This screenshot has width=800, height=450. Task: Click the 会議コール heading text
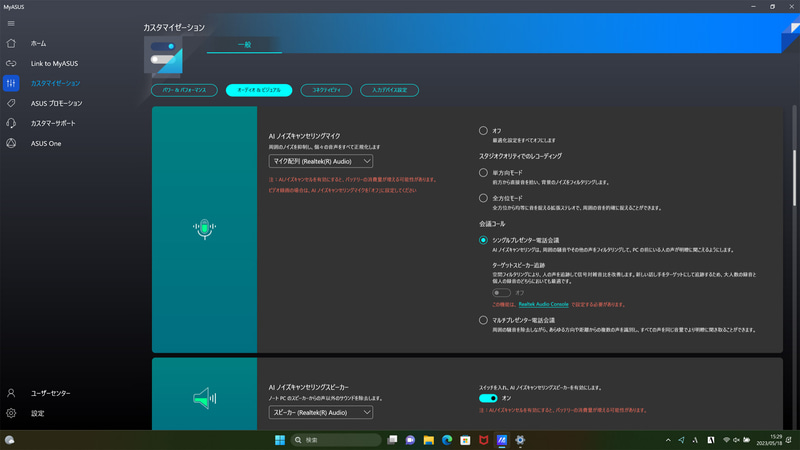[492, 224]
